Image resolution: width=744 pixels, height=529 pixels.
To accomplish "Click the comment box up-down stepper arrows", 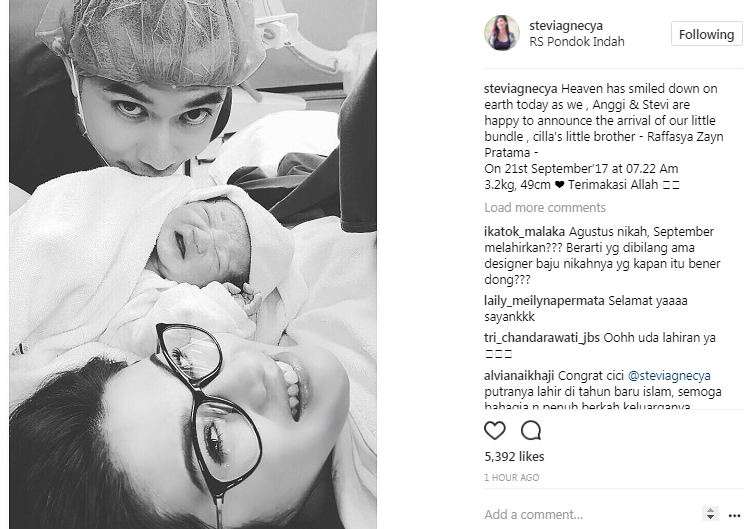I will (x=710, y=513).
